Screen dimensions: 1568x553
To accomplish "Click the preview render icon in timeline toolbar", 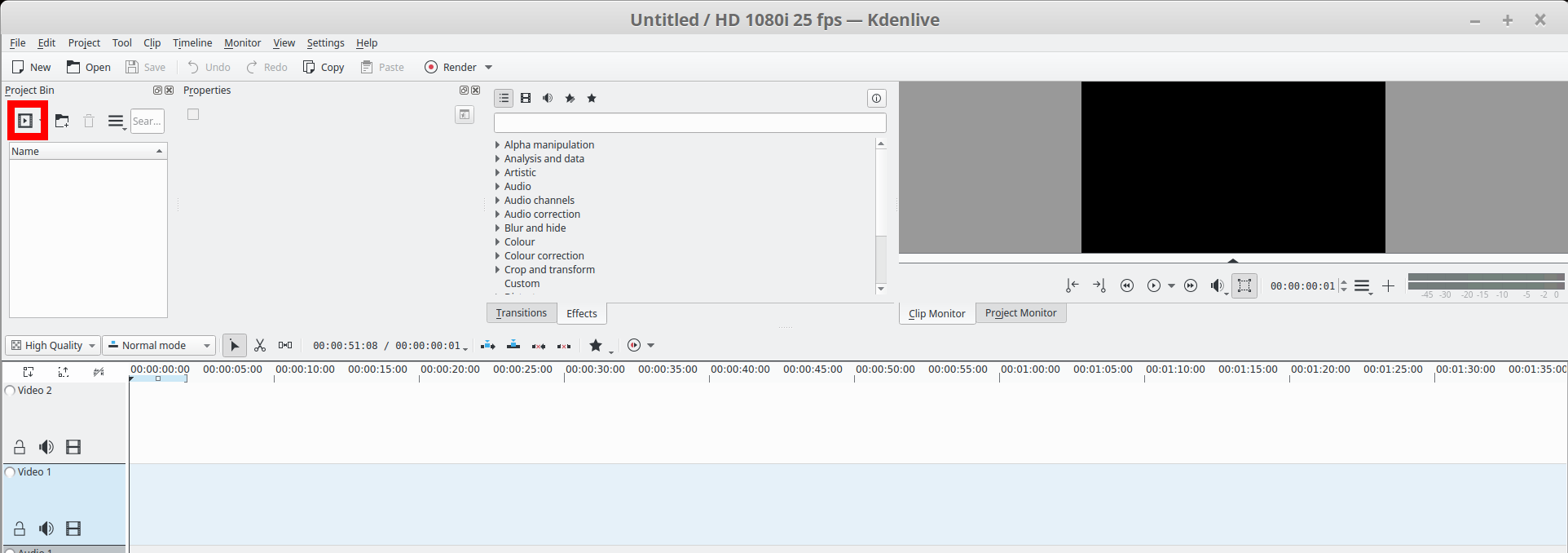I will (x=634, y=346).
